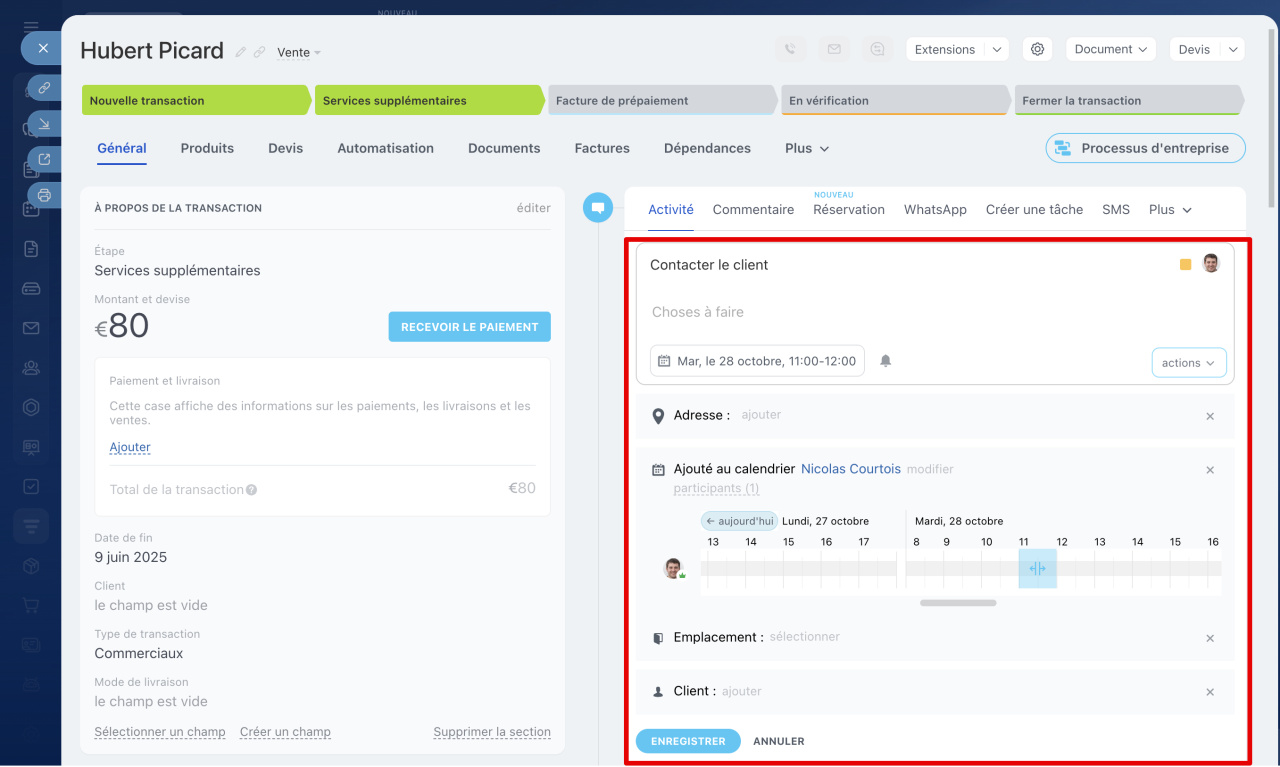
Task: Remove the Client field row
Action: [x=1210, y=692]
